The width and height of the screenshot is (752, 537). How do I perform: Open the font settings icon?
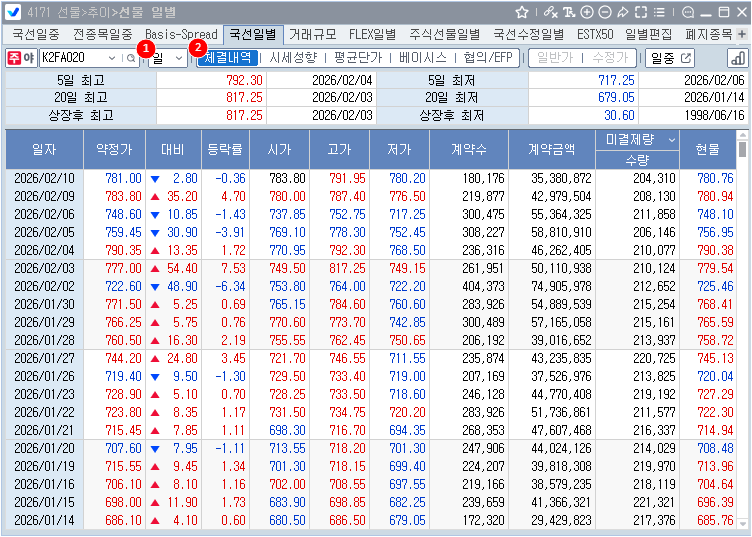click(569, 12)
